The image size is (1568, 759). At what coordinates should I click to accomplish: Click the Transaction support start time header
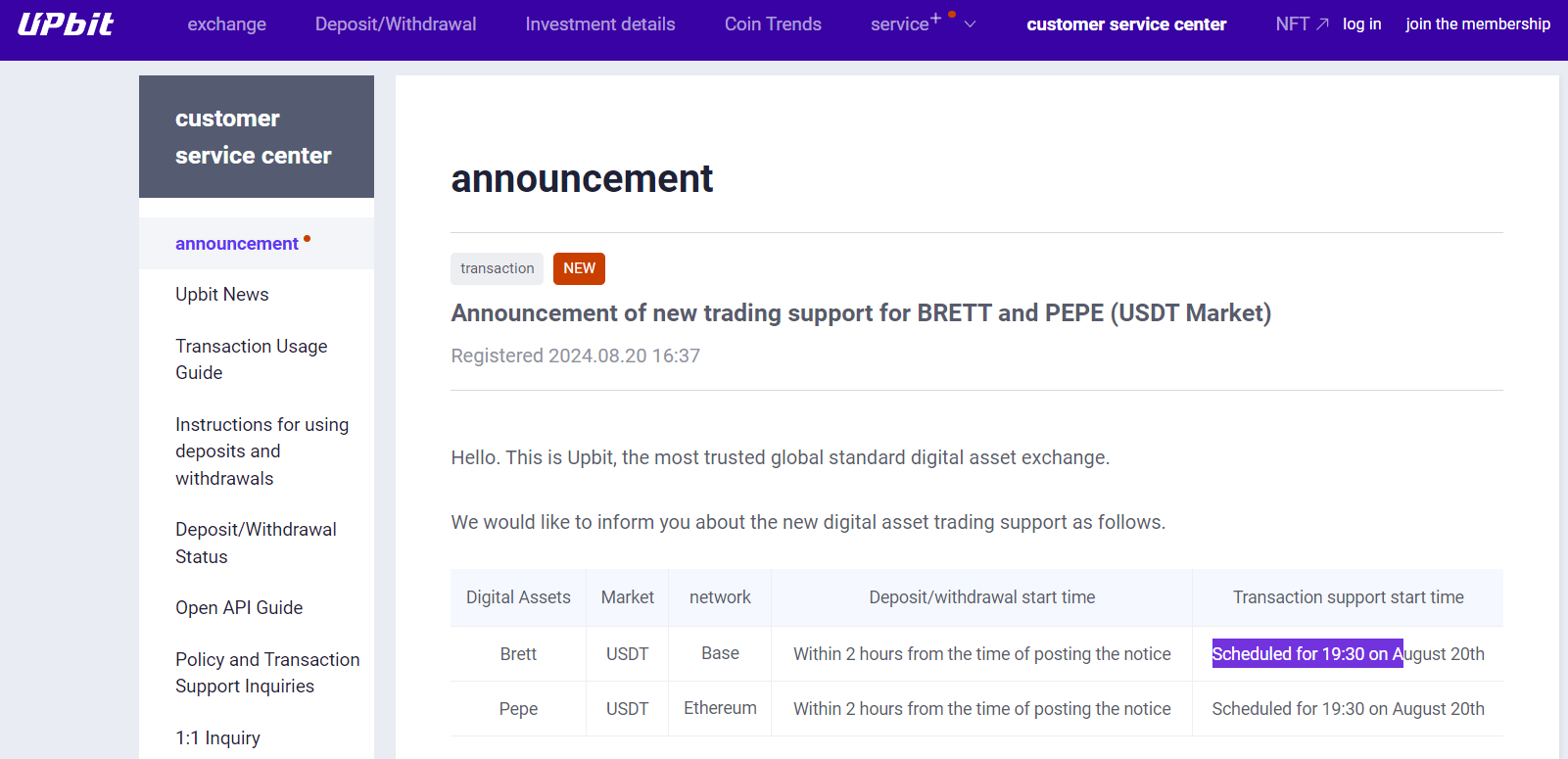click(1349, 597)
